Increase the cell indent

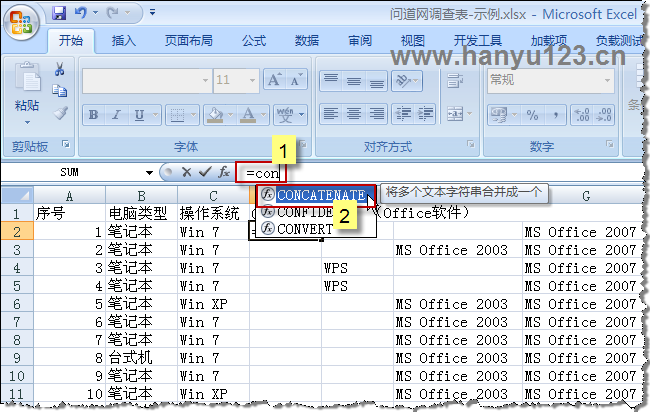click(x=425, y=114)
